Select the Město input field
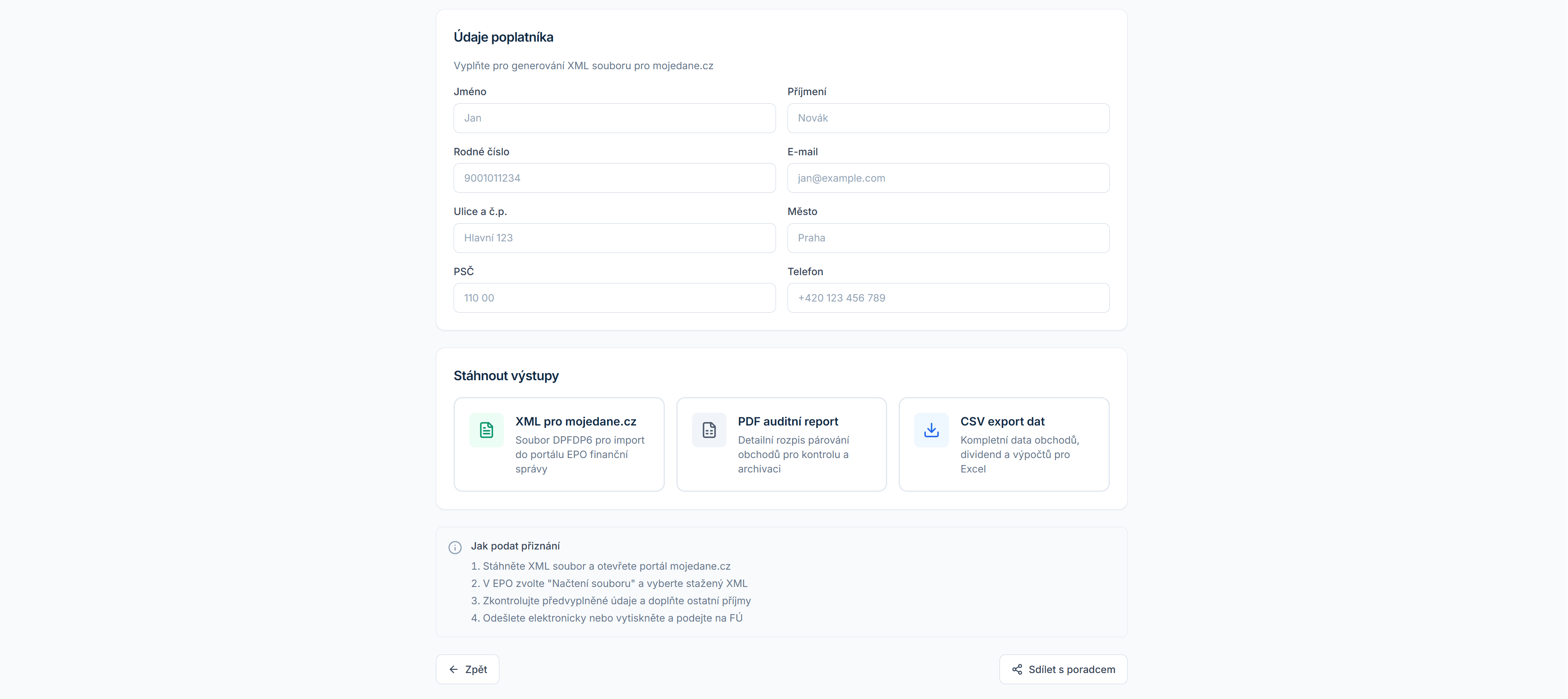1568x699 pixels. [x=948, y=238]
